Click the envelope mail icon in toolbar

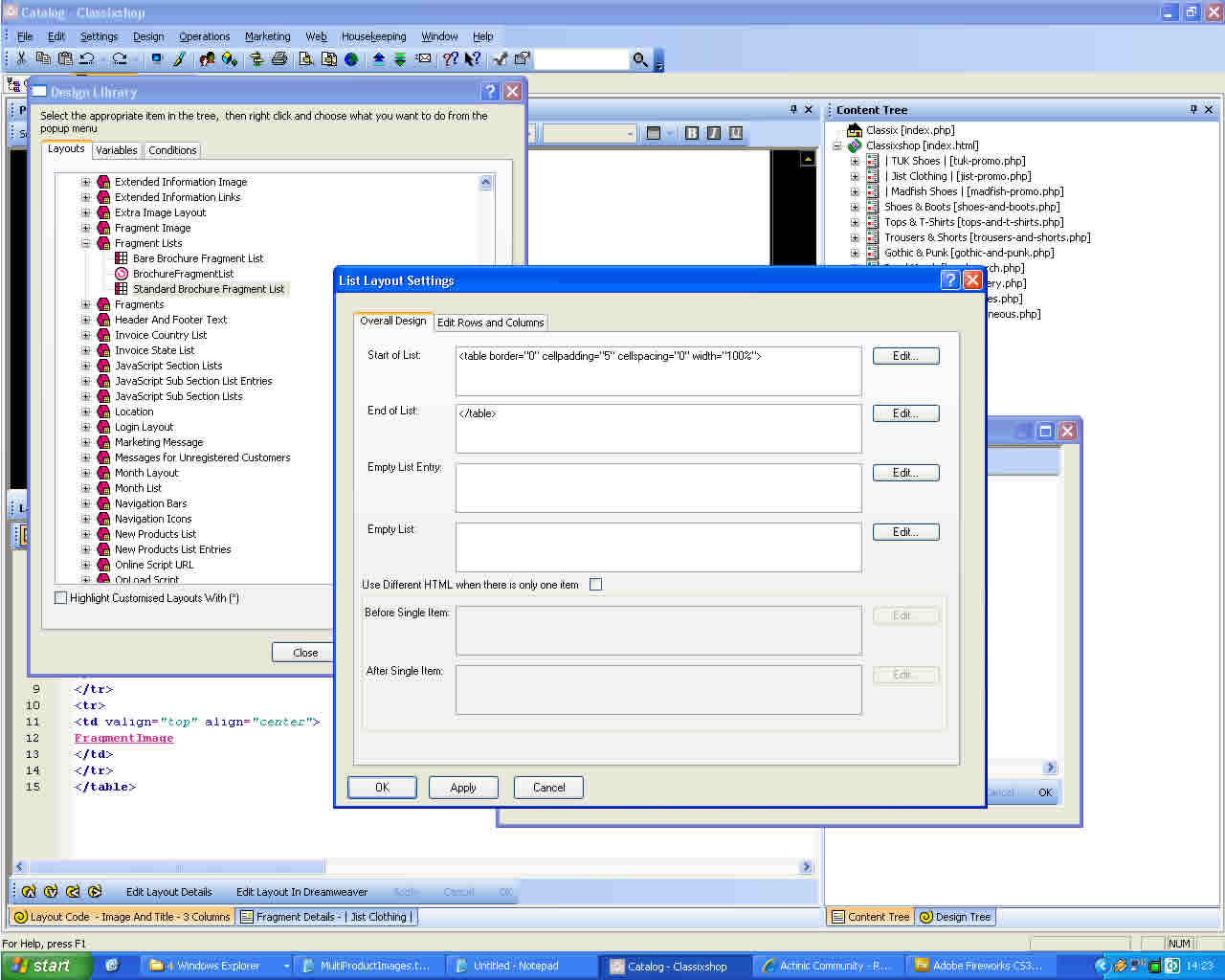click(x=422, y=59)
